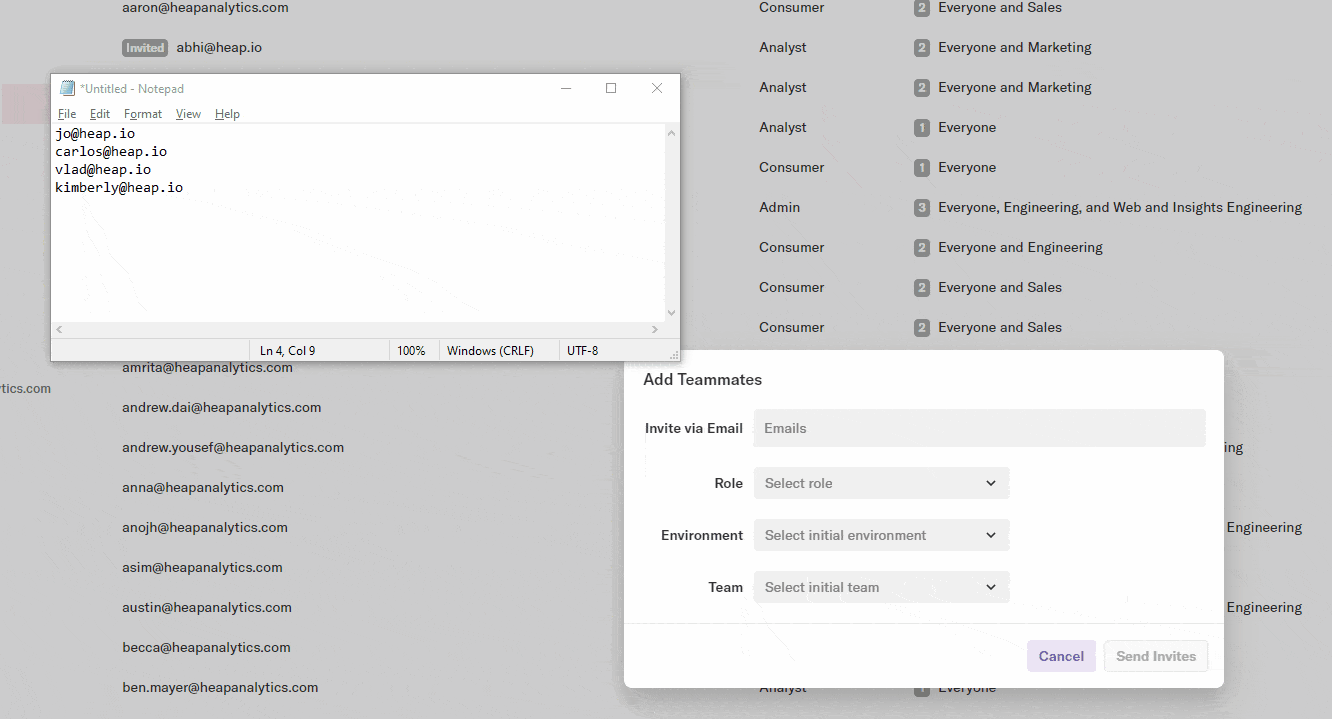
Task: Maximize the Notepad window
Action: (x=611, y=88)
